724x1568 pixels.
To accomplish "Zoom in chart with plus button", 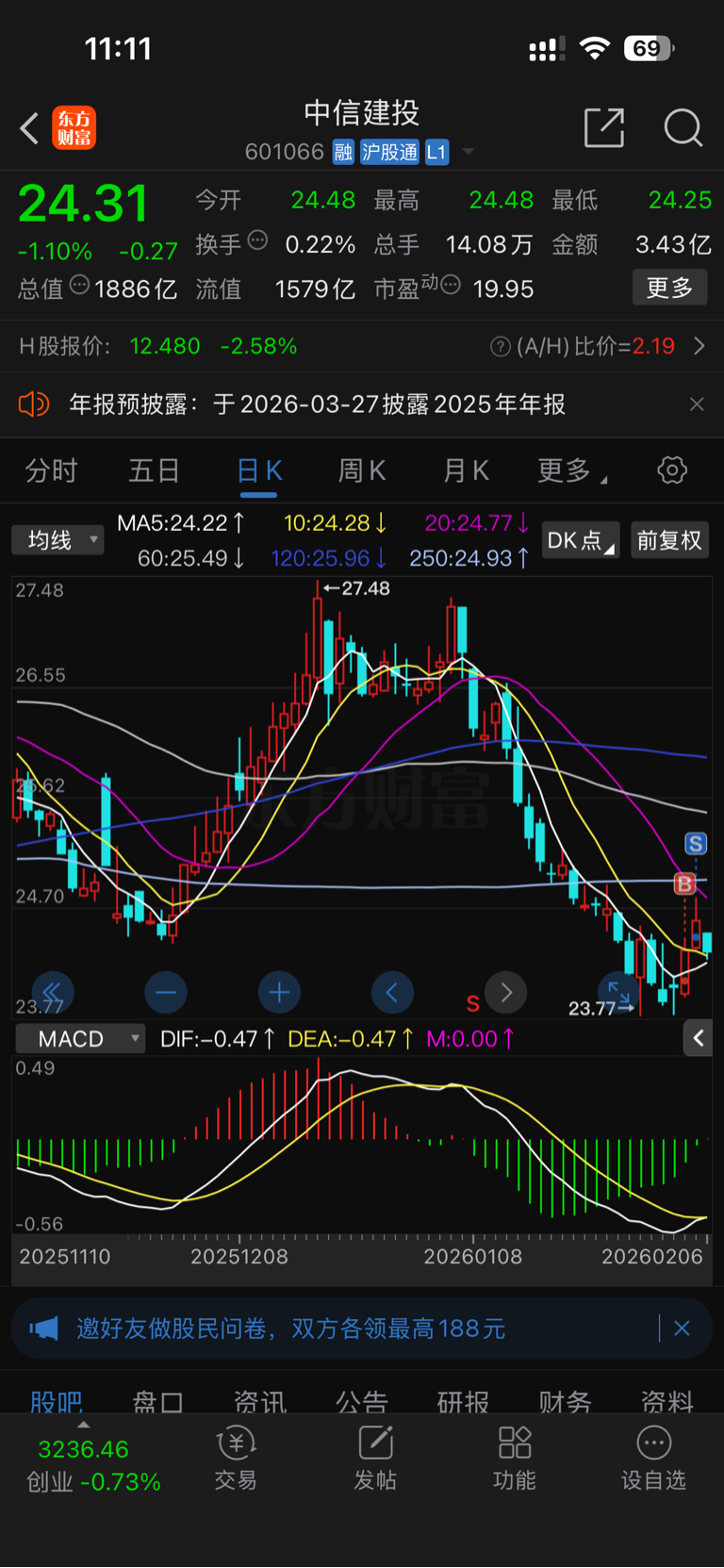I will tap(279, 992).
